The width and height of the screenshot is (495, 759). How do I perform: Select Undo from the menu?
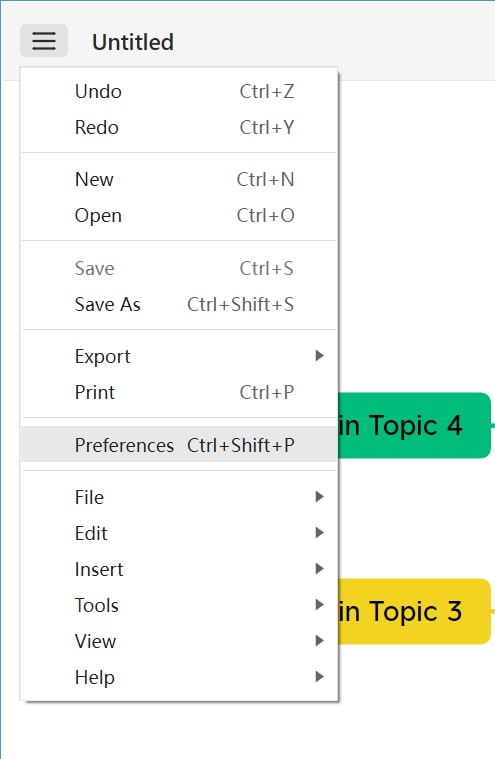(x=179, y=91)
